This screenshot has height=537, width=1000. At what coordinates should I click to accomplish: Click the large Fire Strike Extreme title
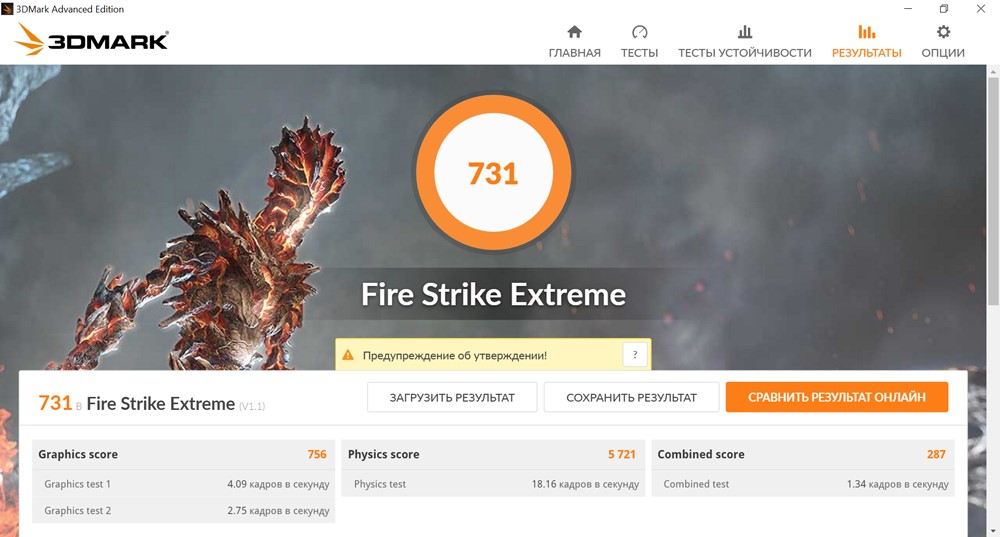(x=493, y=295)
